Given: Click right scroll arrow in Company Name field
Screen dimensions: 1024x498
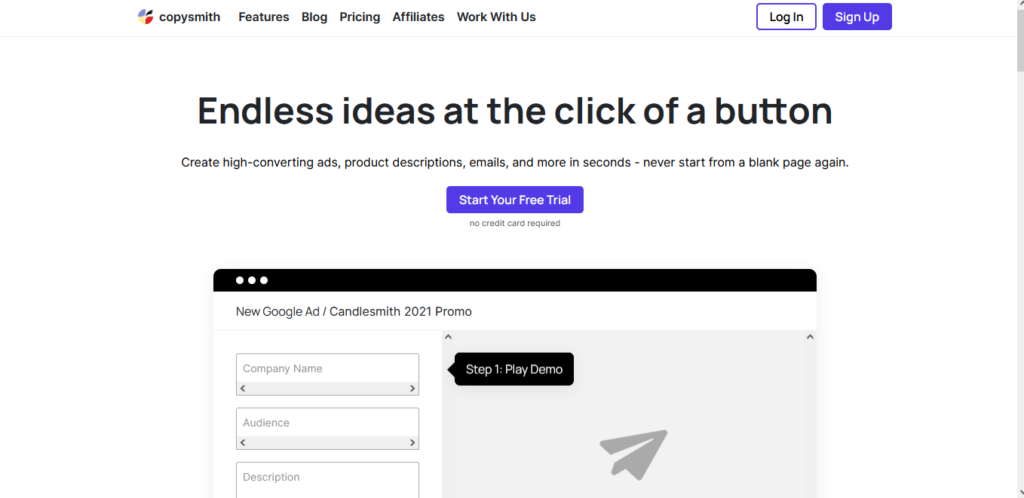Looking at the screenshot, I should pos(412,388).
